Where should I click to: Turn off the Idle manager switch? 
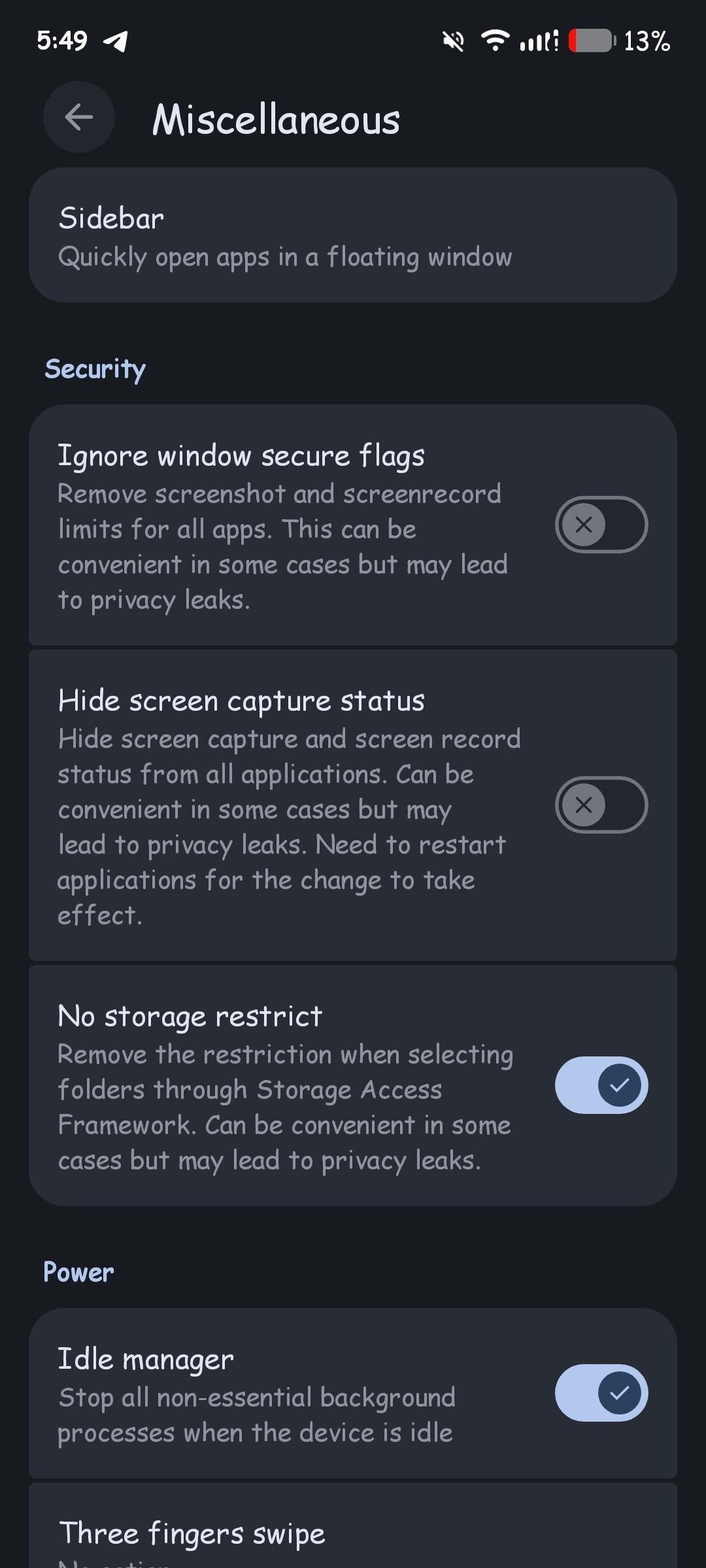click(601, 1393)
